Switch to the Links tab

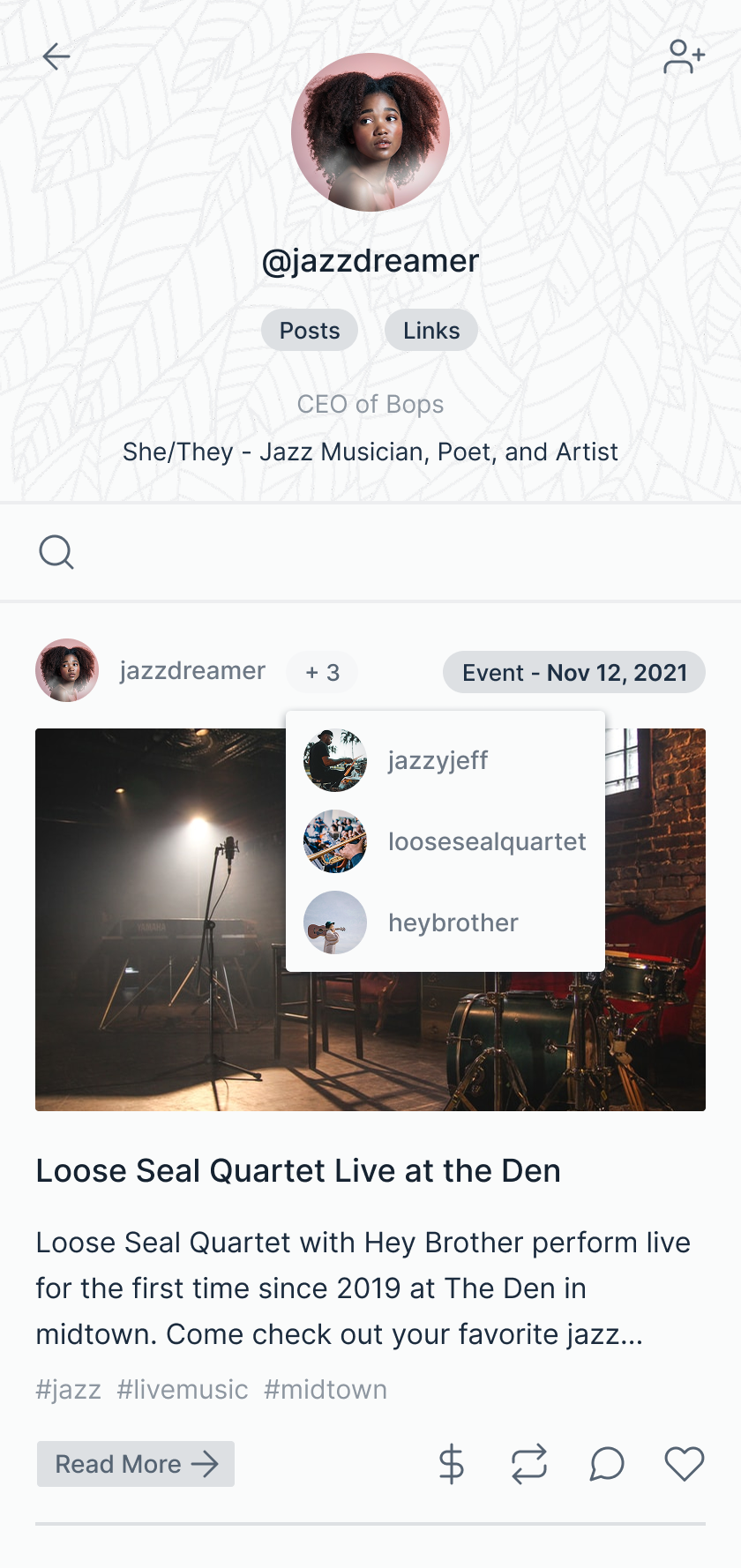coord(431,331)
